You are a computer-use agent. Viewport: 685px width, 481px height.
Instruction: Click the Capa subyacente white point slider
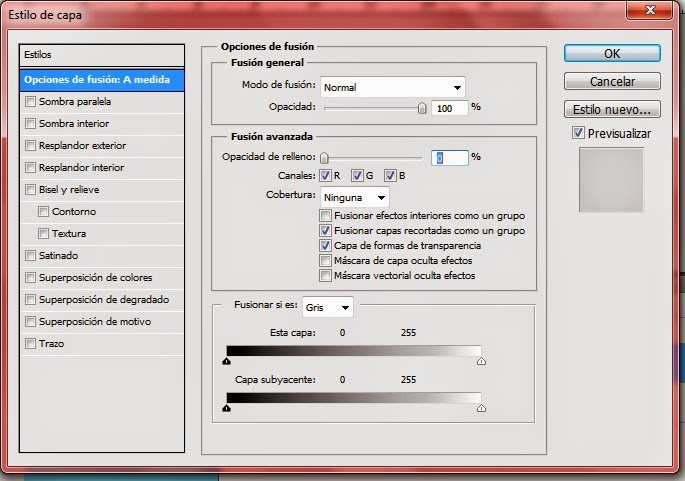coord(481,408)
